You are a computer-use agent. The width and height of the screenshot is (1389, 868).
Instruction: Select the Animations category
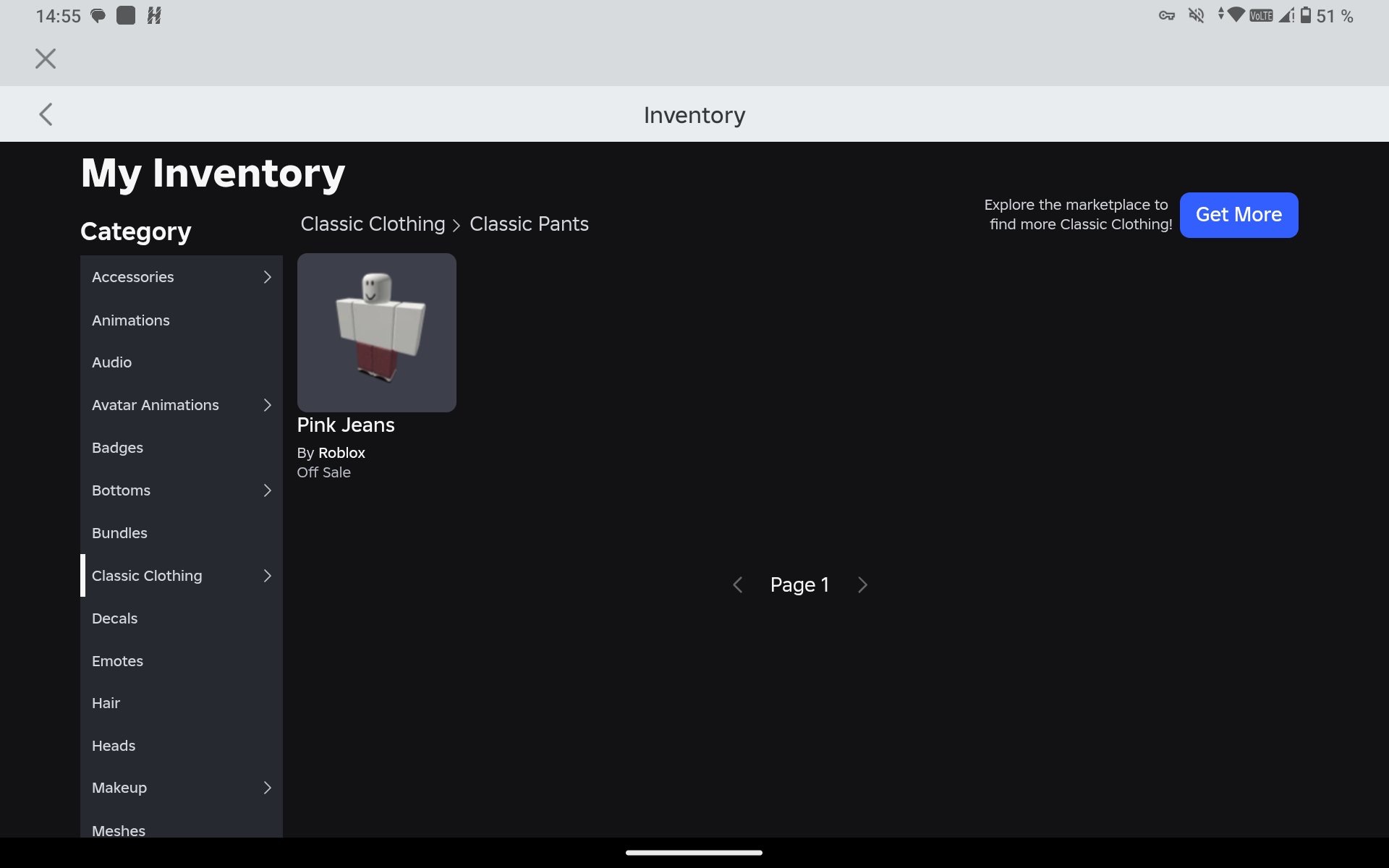(x=182, y=320)
